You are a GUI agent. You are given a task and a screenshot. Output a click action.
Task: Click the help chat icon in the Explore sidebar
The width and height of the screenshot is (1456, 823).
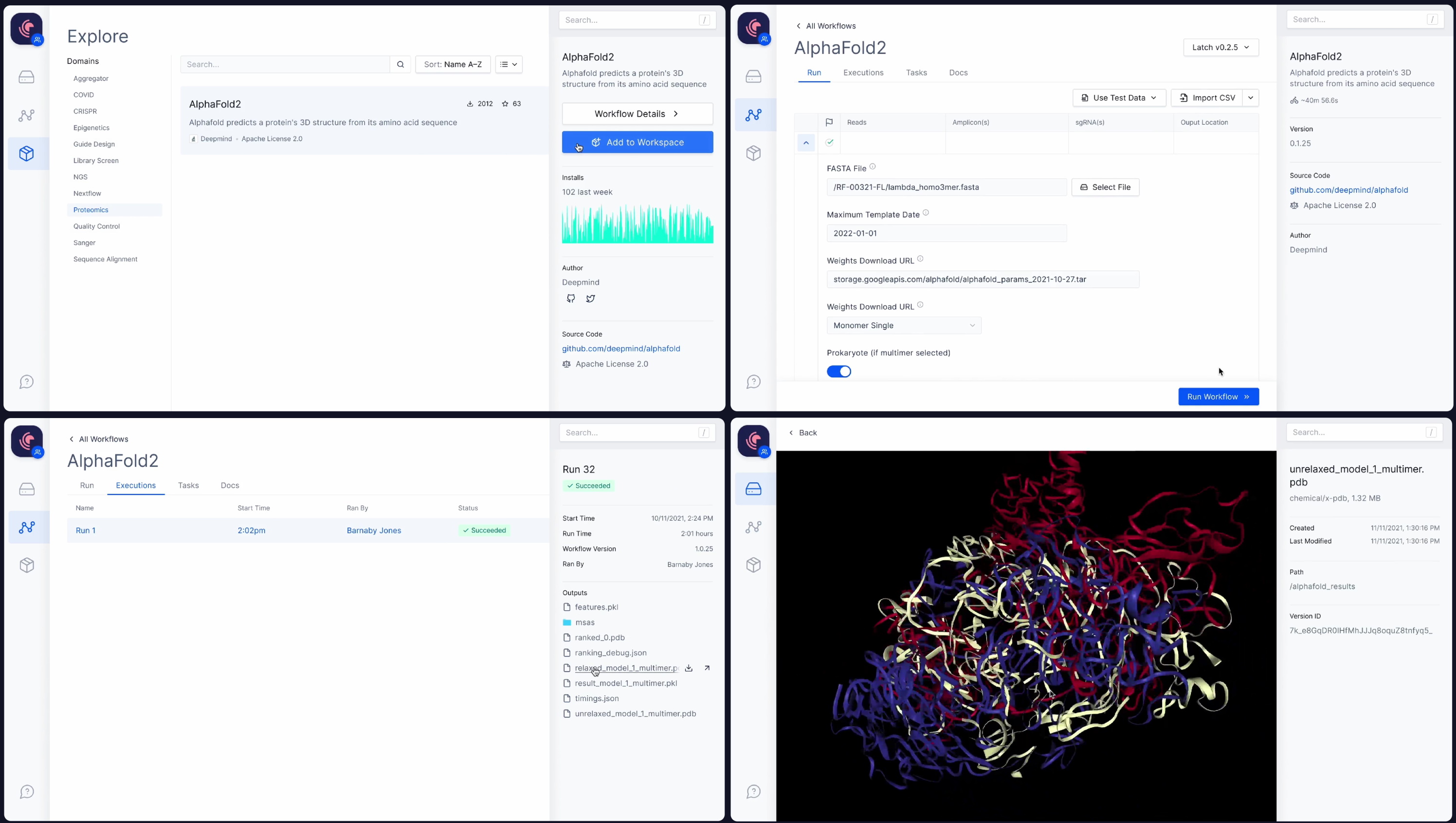[27, 382]
